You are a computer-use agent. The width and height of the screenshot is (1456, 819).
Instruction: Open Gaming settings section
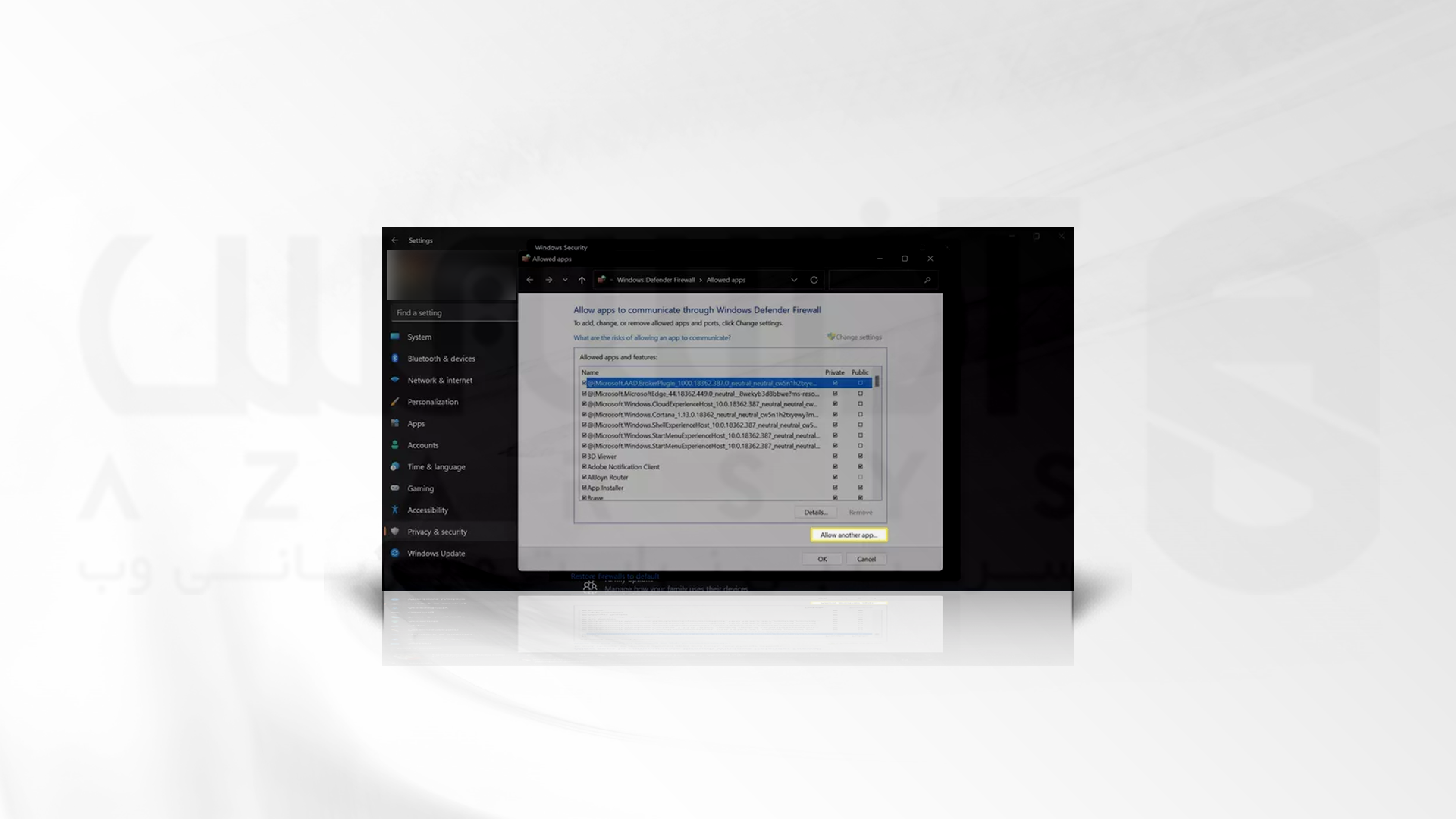click(420, 488)
